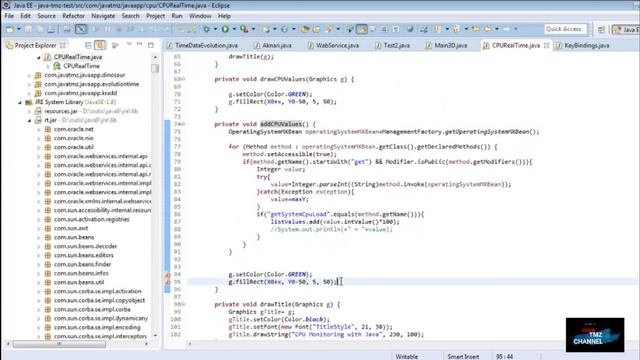This screenshot has width=640, height=360.
Task: Open the Navigate menu
Action: click(x=103, y=16)
